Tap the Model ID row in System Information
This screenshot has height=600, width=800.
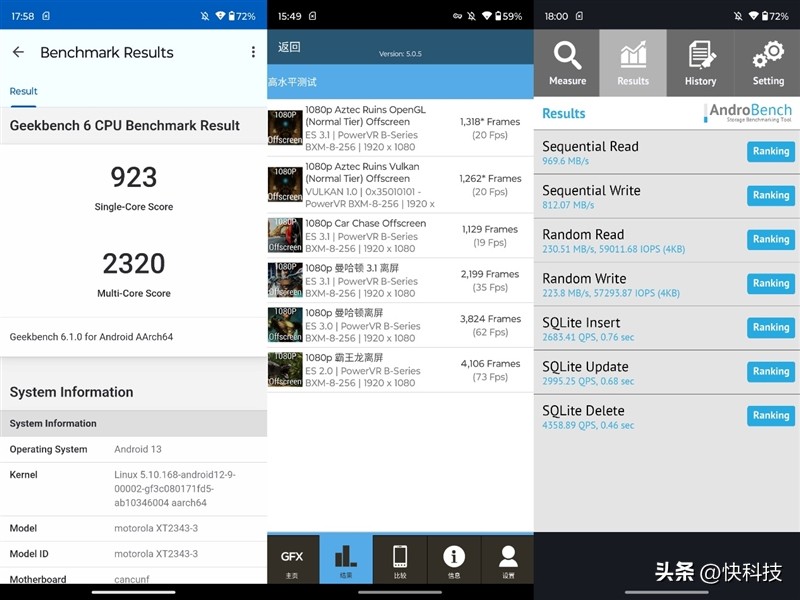click(x=134, y=554)
